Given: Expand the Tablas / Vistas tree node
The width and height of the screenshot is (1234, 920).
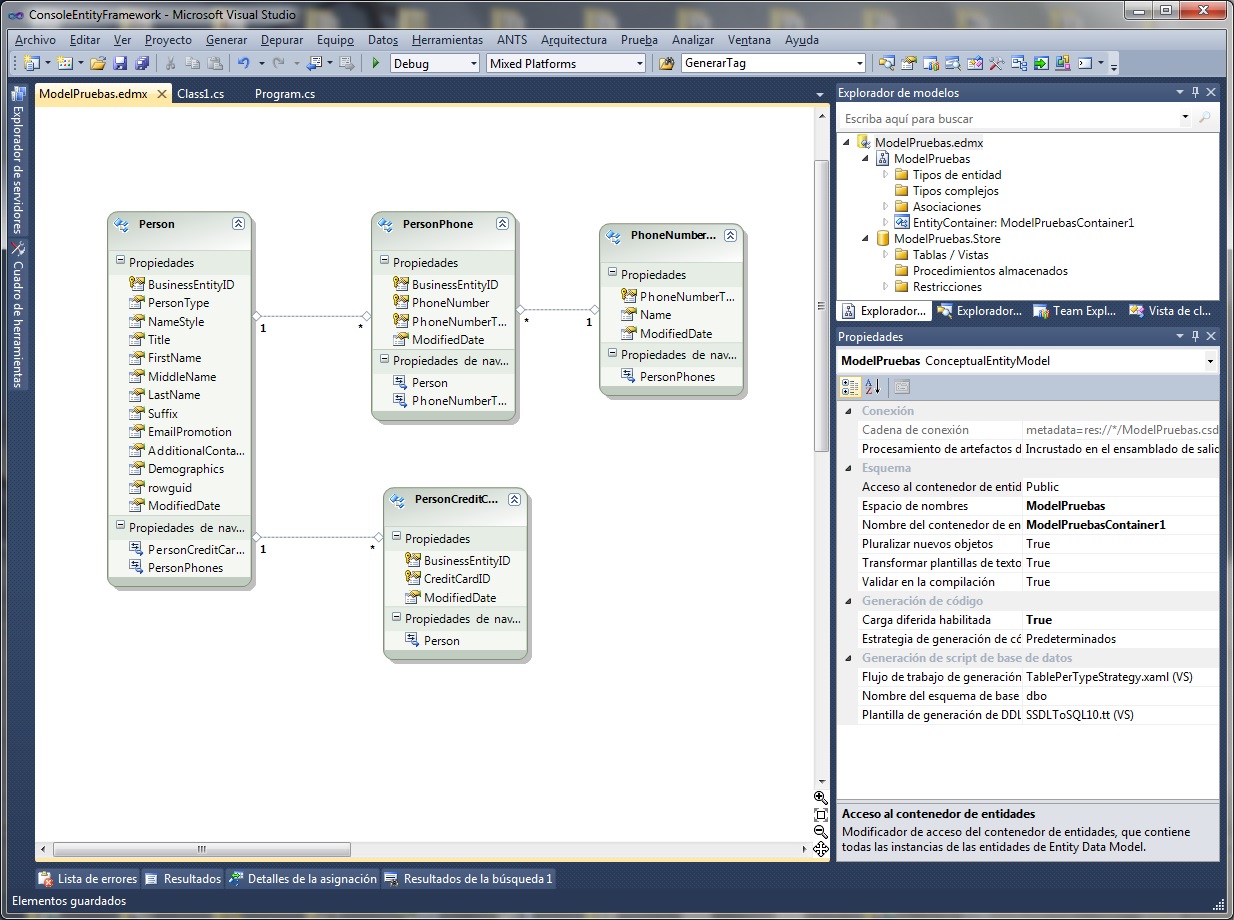Looking at the screenshot, I should click(885, 255).
